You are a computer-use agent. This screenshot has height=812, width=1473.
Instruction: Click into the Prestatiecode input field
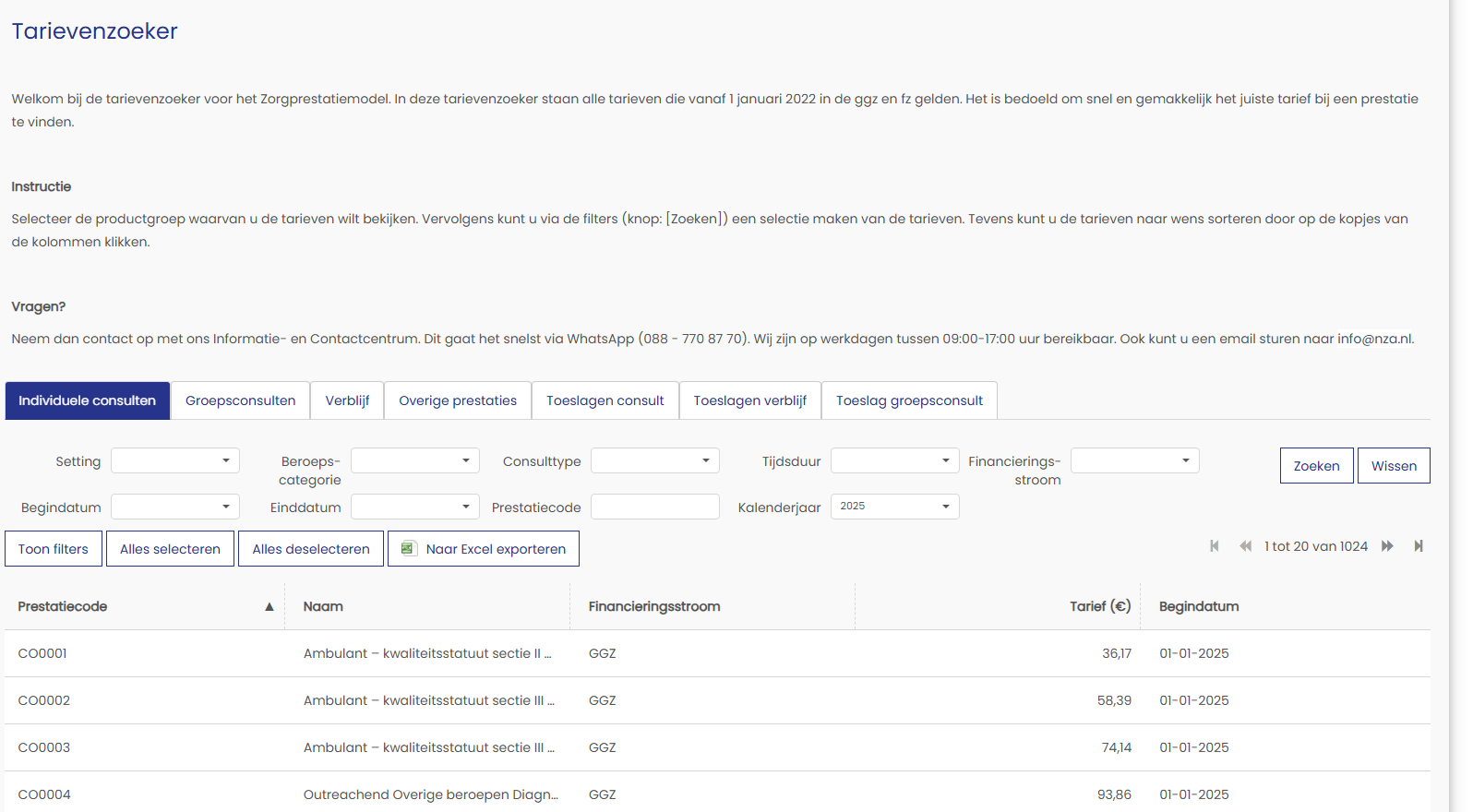tap(655, 507)
